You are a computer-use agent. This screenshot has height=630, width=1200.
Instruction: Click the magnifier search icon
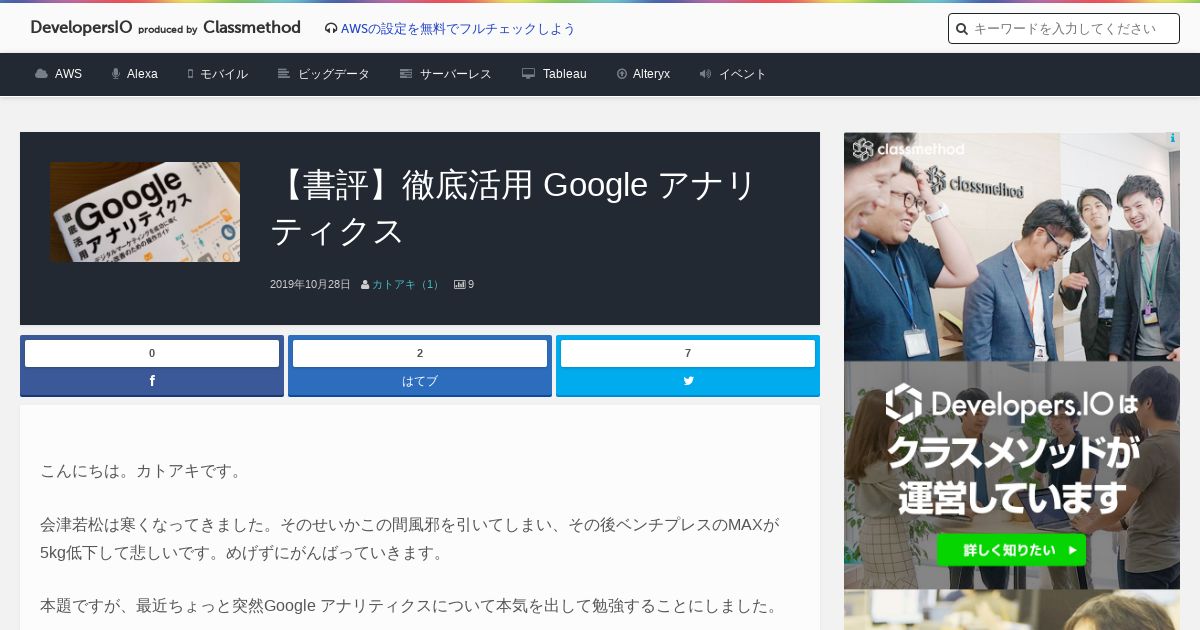pos(962,29)
